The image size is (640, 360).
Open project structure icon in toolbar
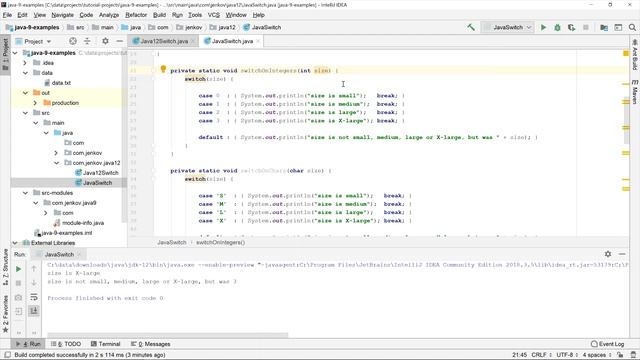coord(604,27)
